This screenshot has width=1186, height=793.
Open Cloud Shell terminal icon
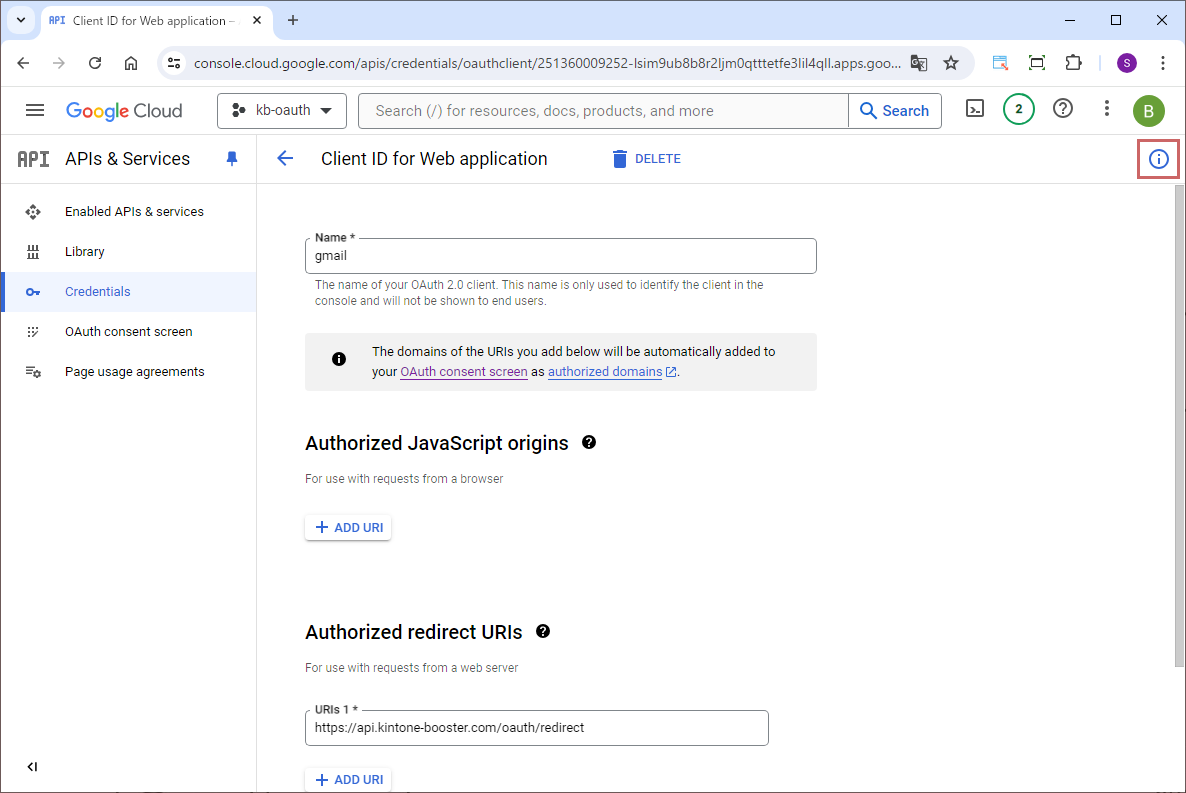(975, 110)
